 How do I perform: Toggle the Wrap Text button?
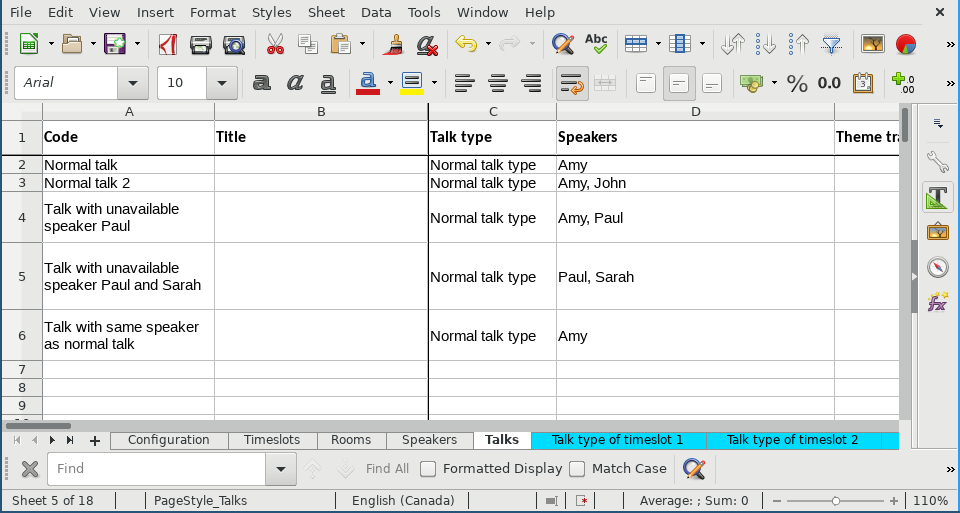click(571, 84)
